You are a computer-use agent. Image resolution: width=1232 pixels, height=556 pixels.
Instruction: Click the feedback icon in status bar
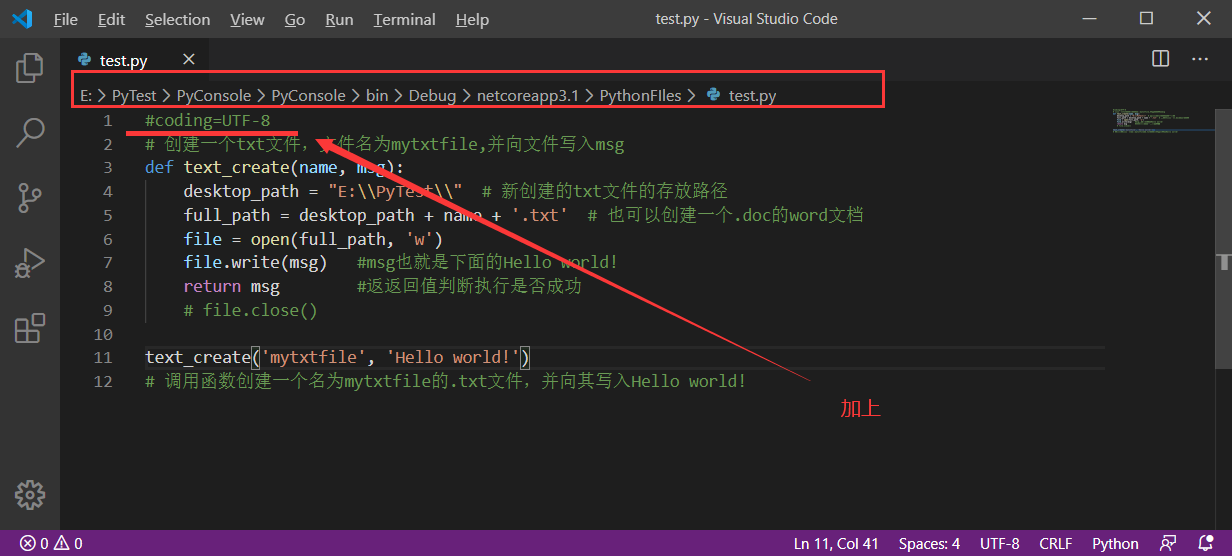(x=1167, y=544)
